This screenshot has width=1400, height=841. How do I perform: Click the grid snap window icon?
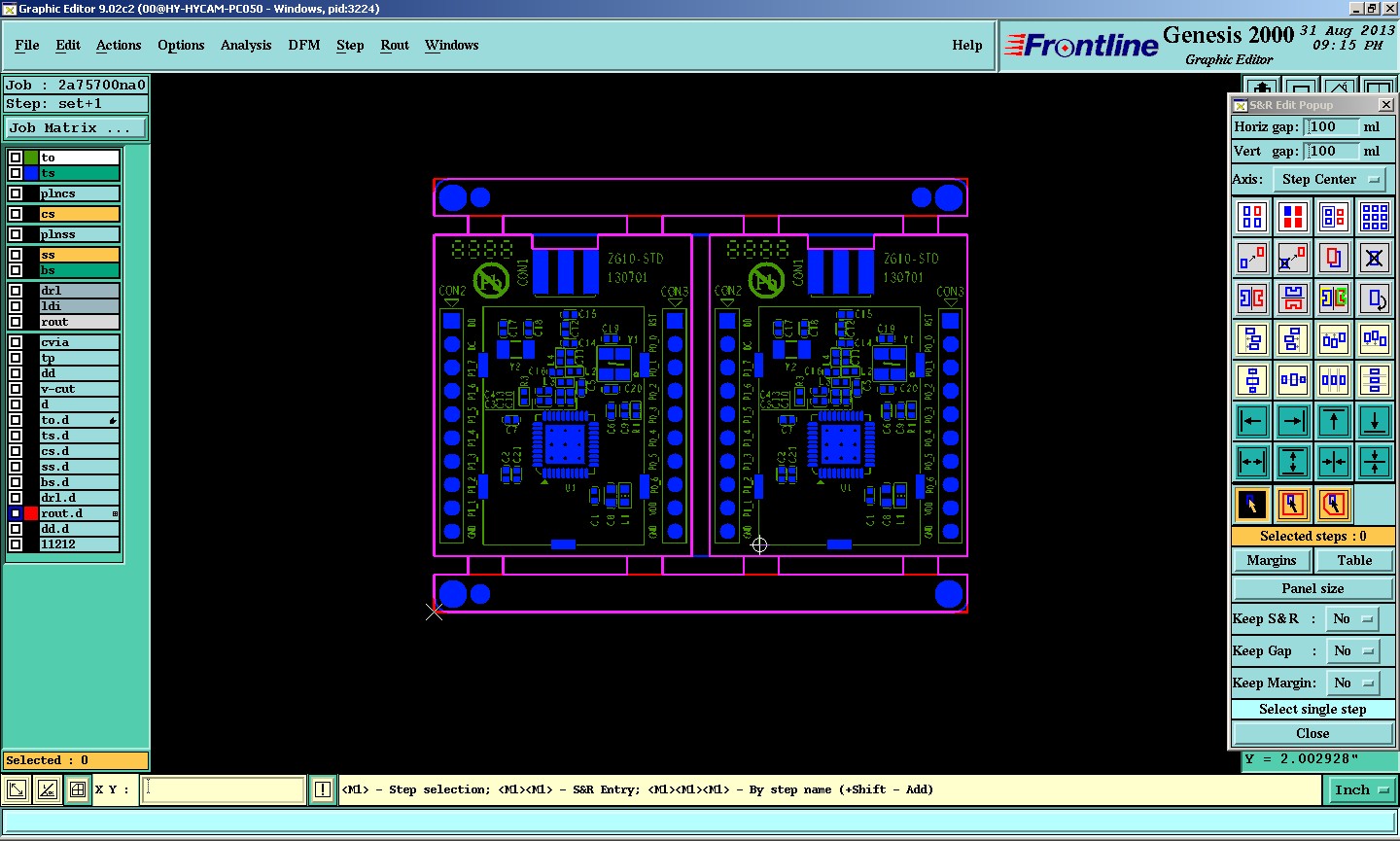point(77,789)
